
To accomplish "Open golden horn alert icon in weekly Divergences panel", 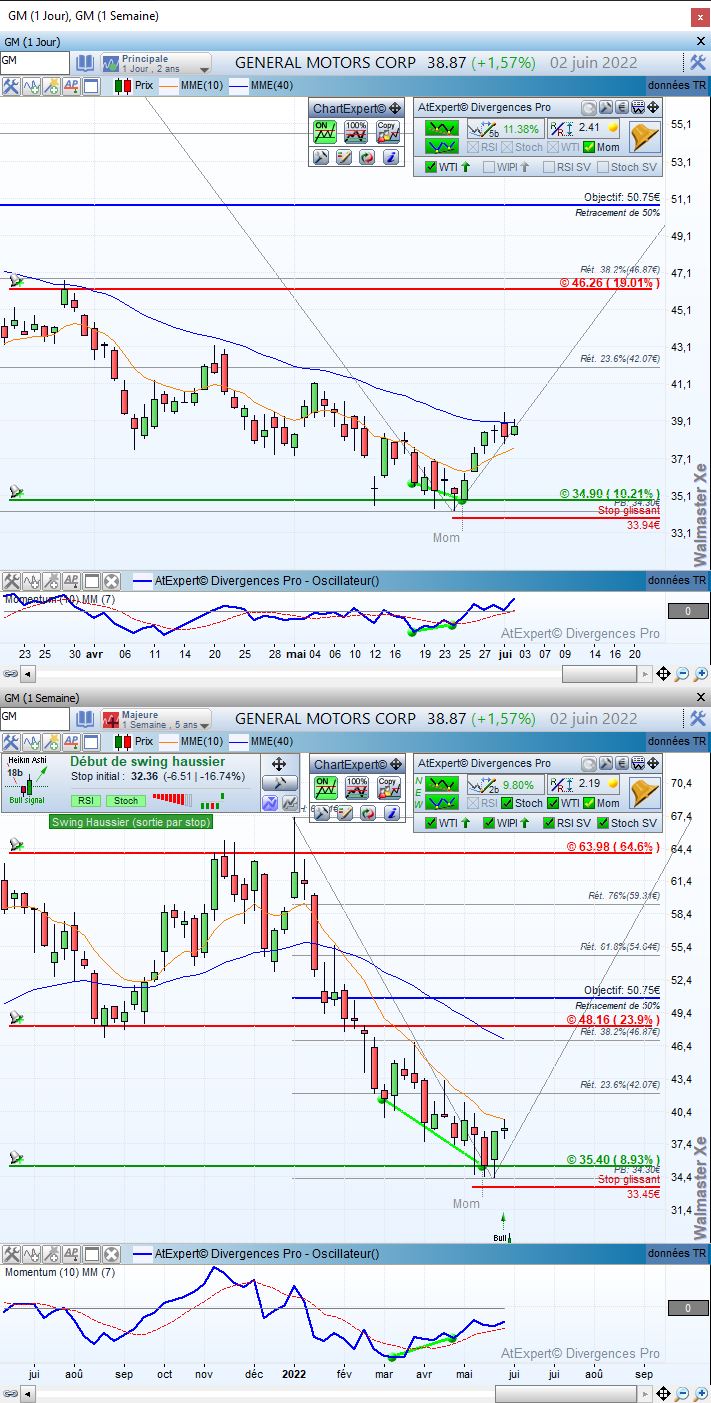I will (x=645, y=793).
